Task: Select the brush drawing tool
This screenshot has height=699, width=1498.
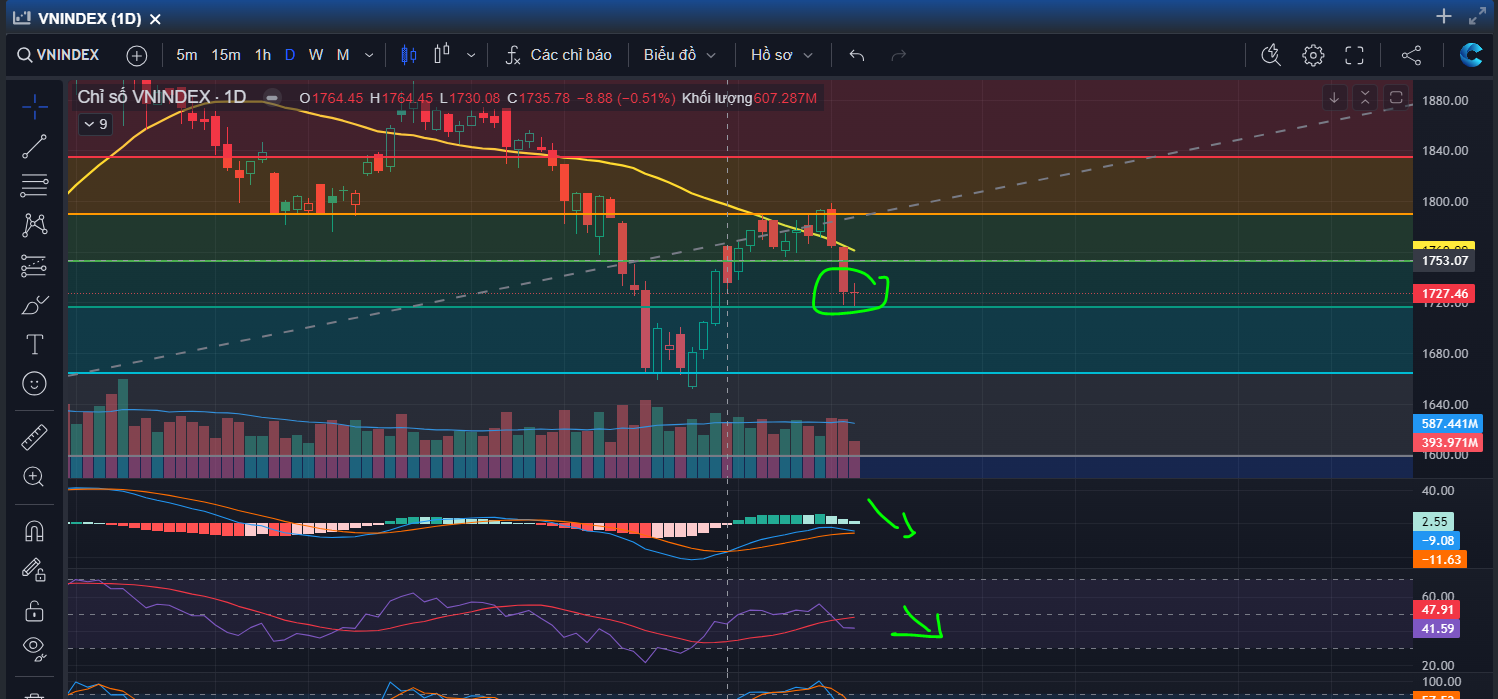Action: pyautogui.click(x=34, y=305)
